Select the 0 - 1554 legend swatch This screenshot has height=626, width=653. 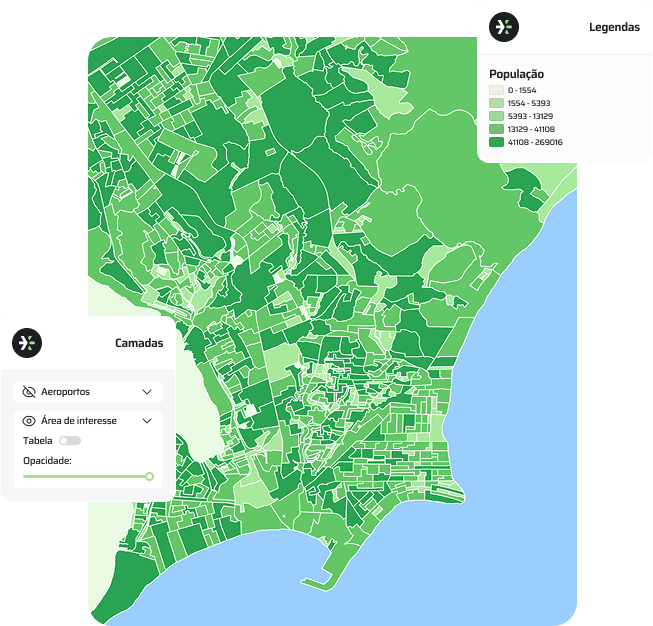[496, 91]
